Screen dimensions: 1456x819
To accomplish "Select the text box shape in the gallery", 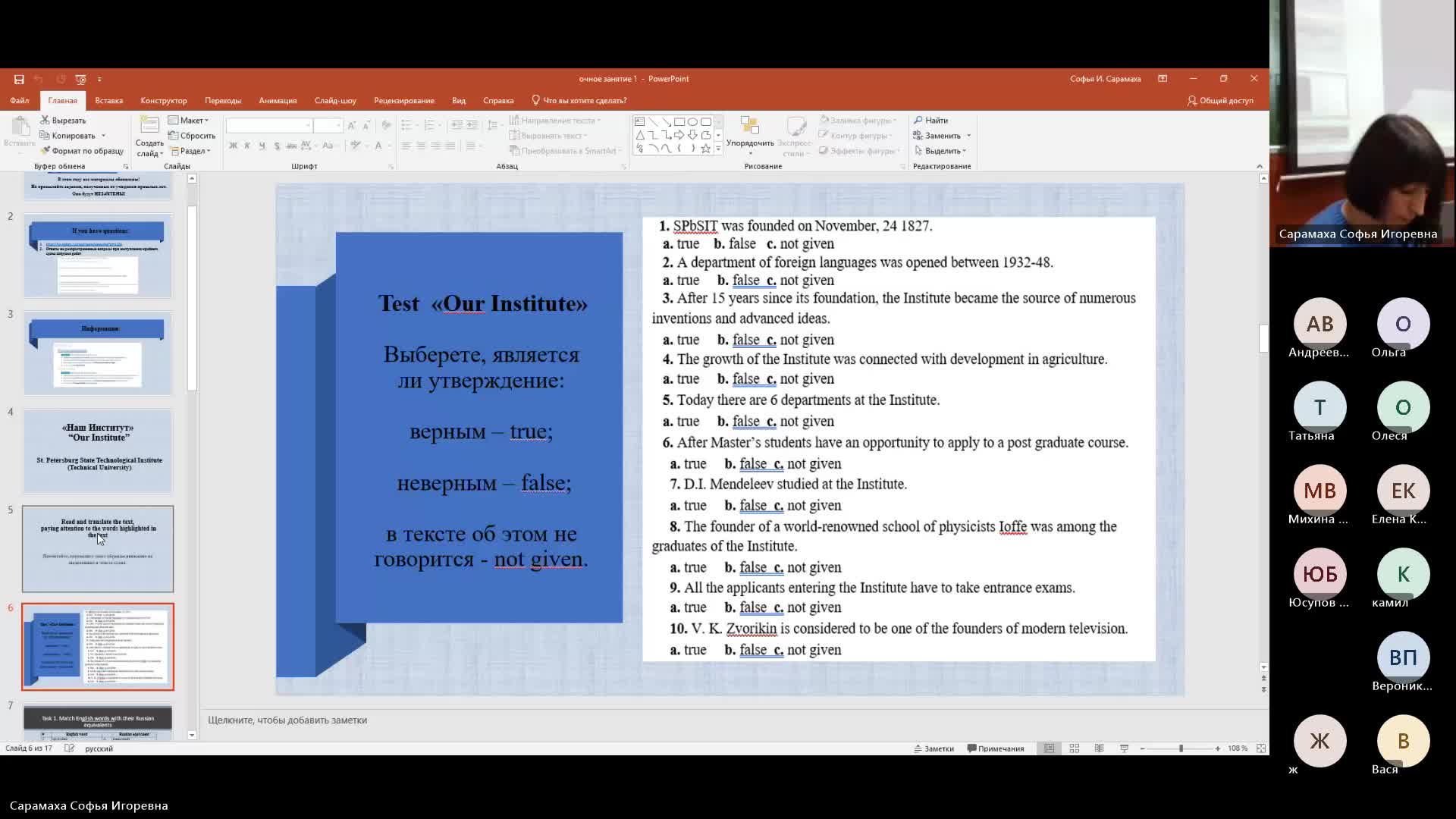I will [x=639, y=121].
